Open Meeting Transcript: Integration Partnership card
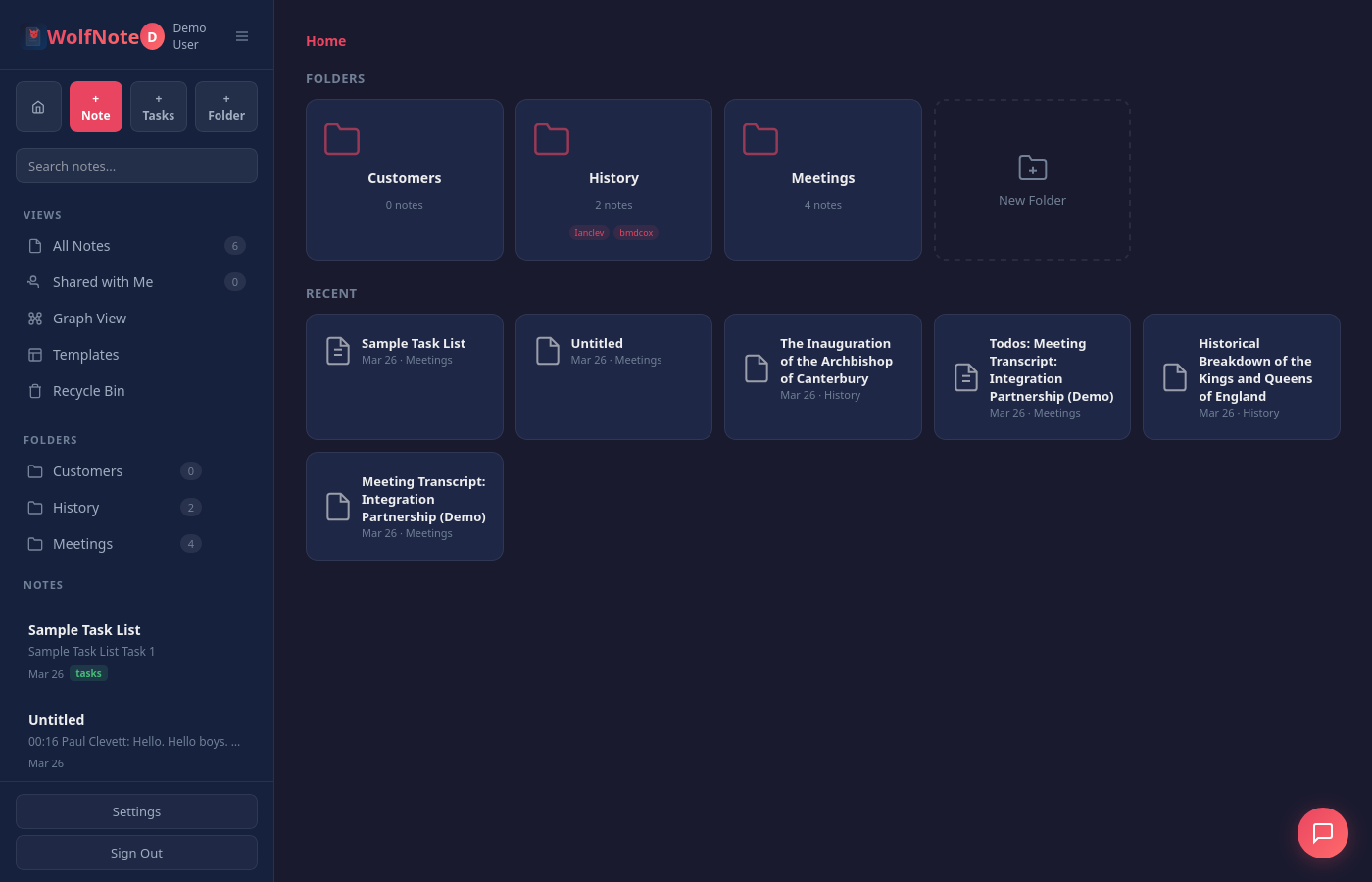The width and height of the screenshot is (1372, 882). [x=405, y=506]
